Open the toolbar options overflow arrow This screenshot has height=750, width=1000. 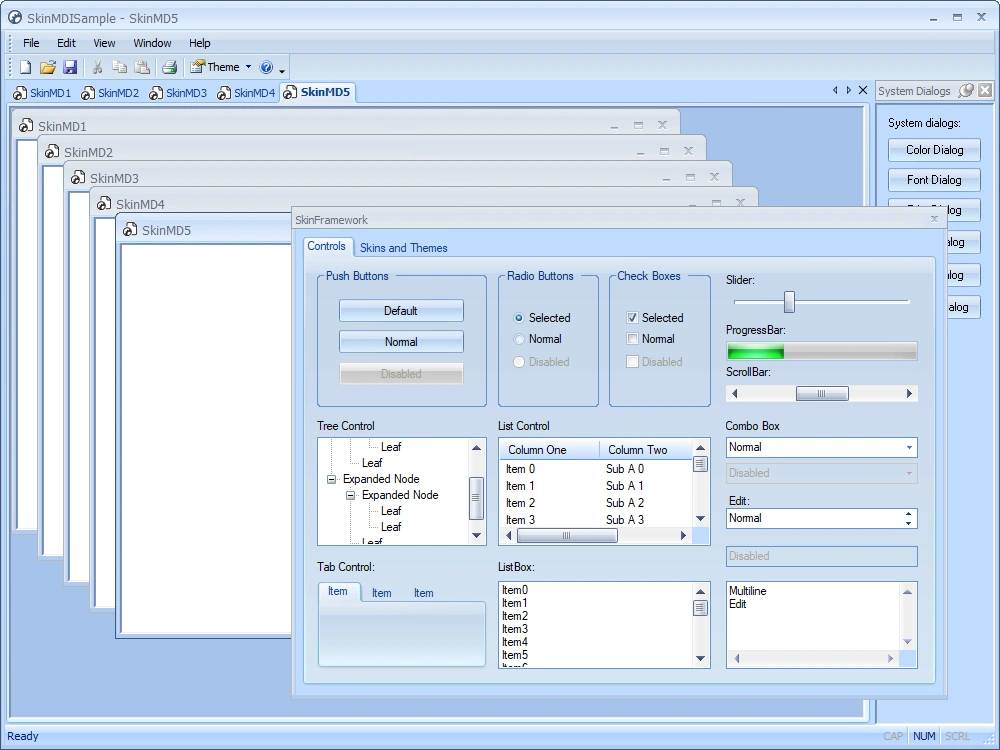point(282,70)
